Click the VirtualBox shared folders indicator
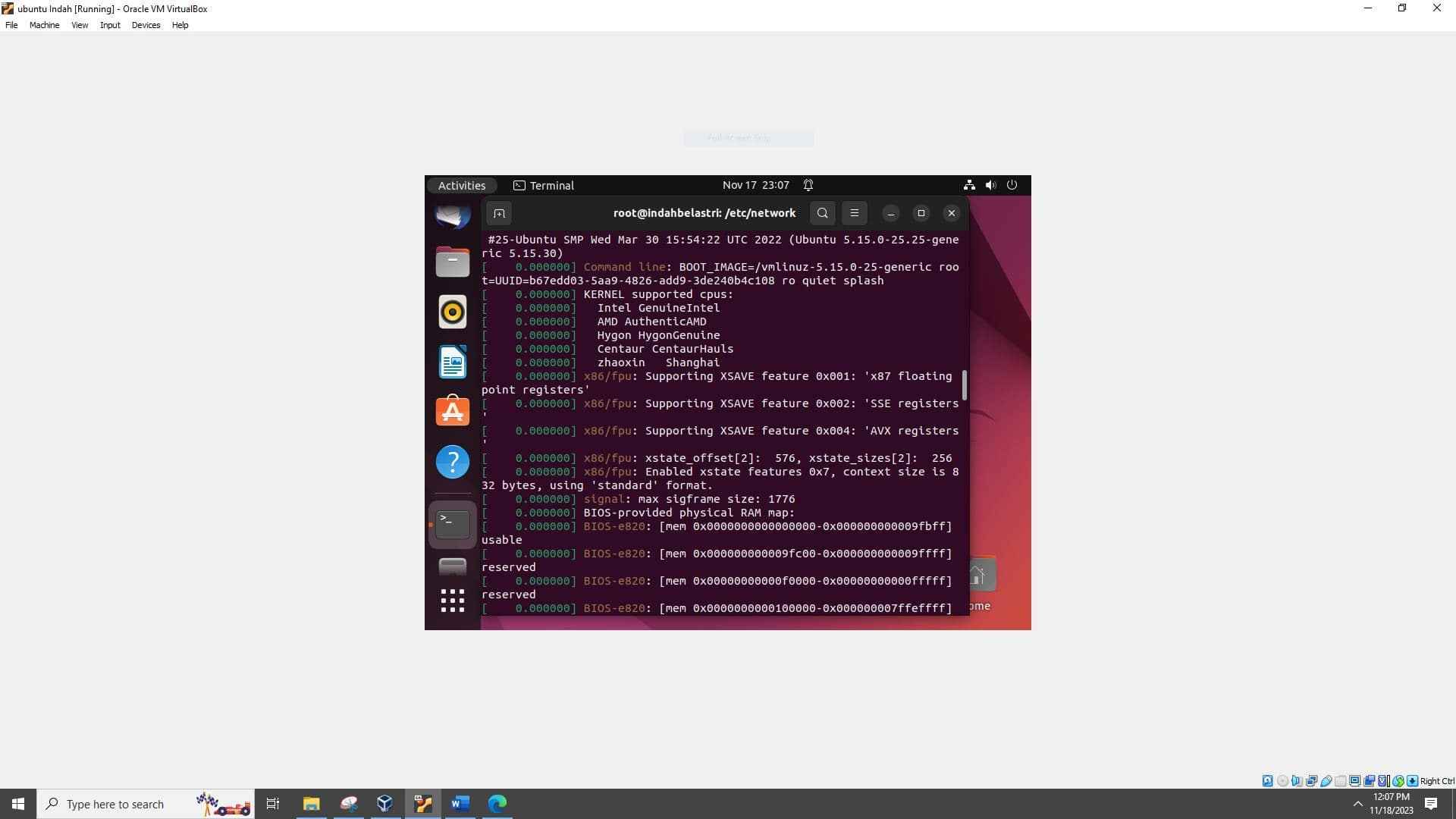Screen dimensions: 1456x819 pos(1340,781)
